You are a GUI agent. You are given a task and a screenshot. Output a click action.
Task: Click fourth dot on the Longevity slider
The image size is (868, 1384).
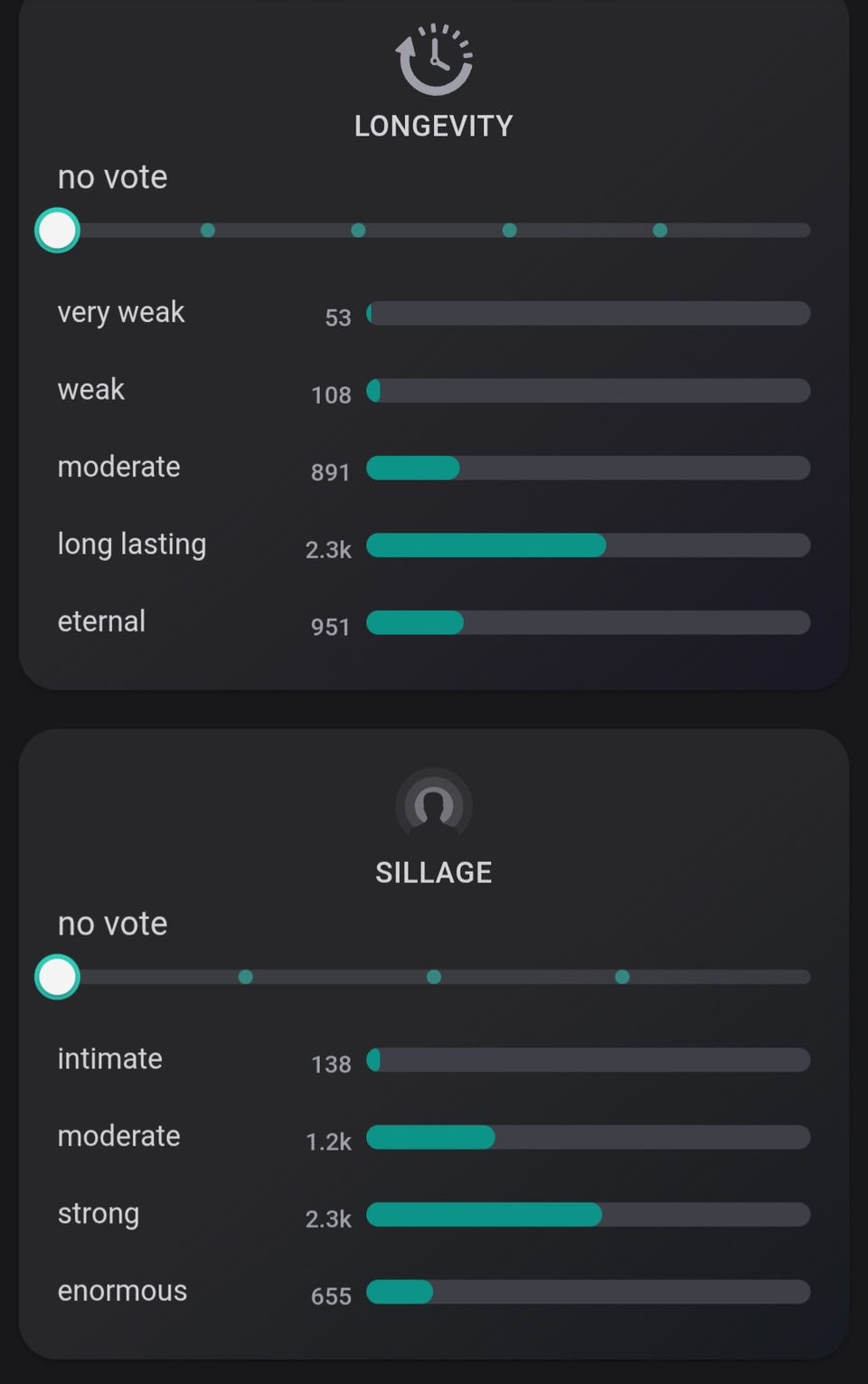[660, 231]
